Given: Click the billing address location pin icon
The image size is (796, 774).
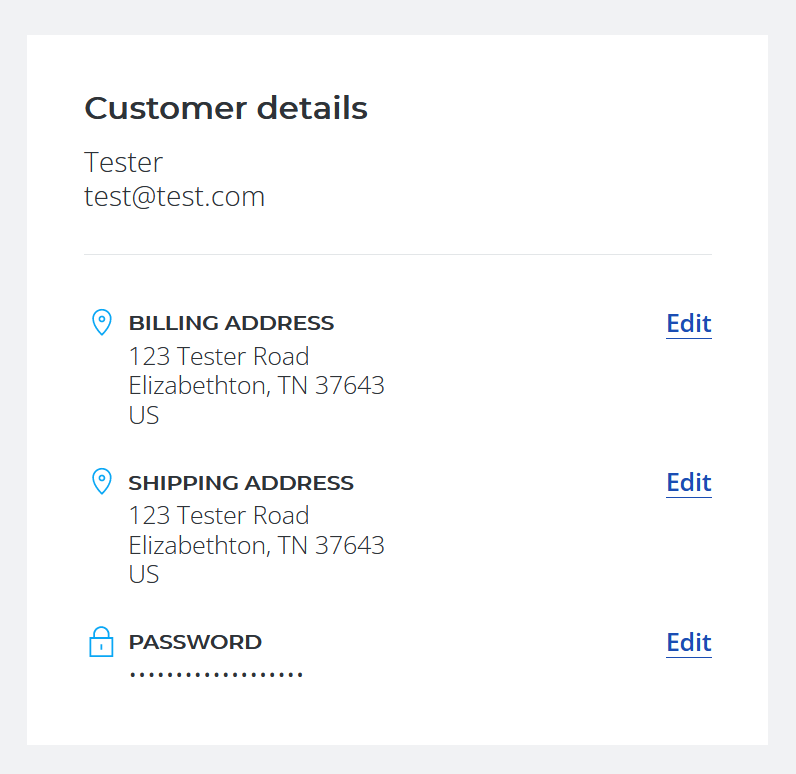Looking at the screenshot, I should [102, 322].
